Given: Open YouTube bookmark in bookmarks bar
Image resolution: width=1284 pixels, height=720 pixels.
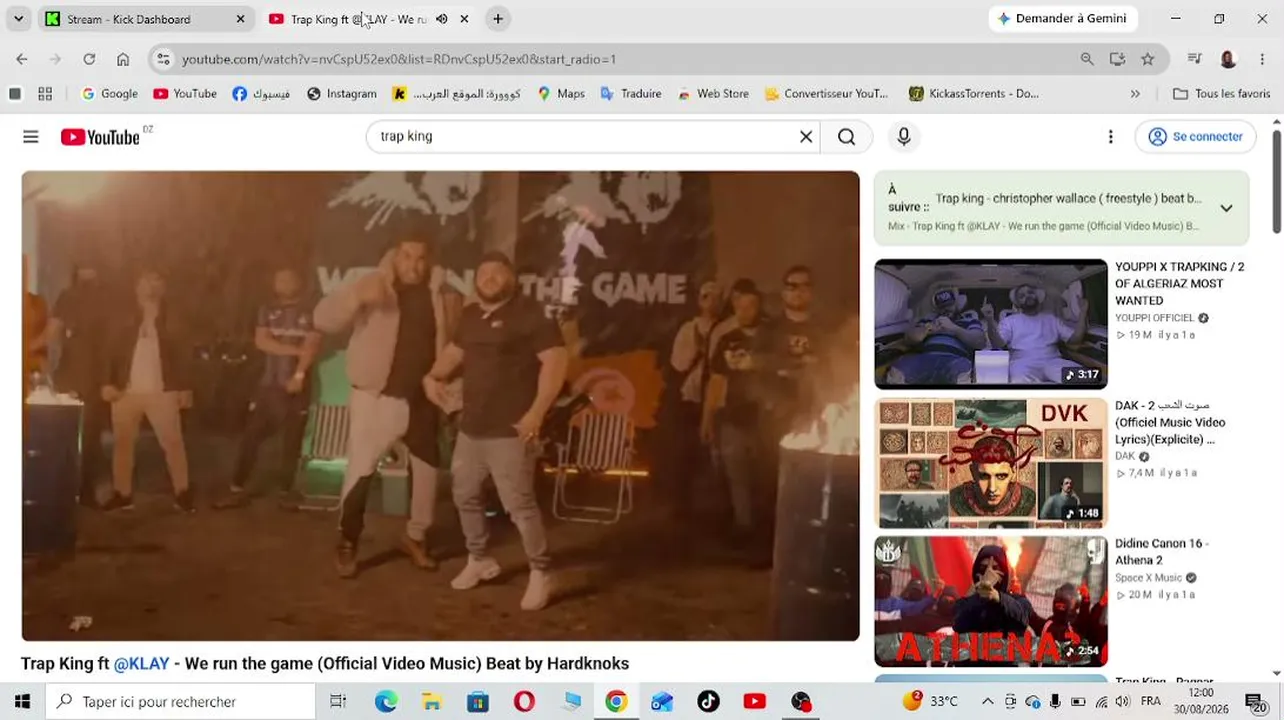Looking at the screenshot, I should 185,94.
